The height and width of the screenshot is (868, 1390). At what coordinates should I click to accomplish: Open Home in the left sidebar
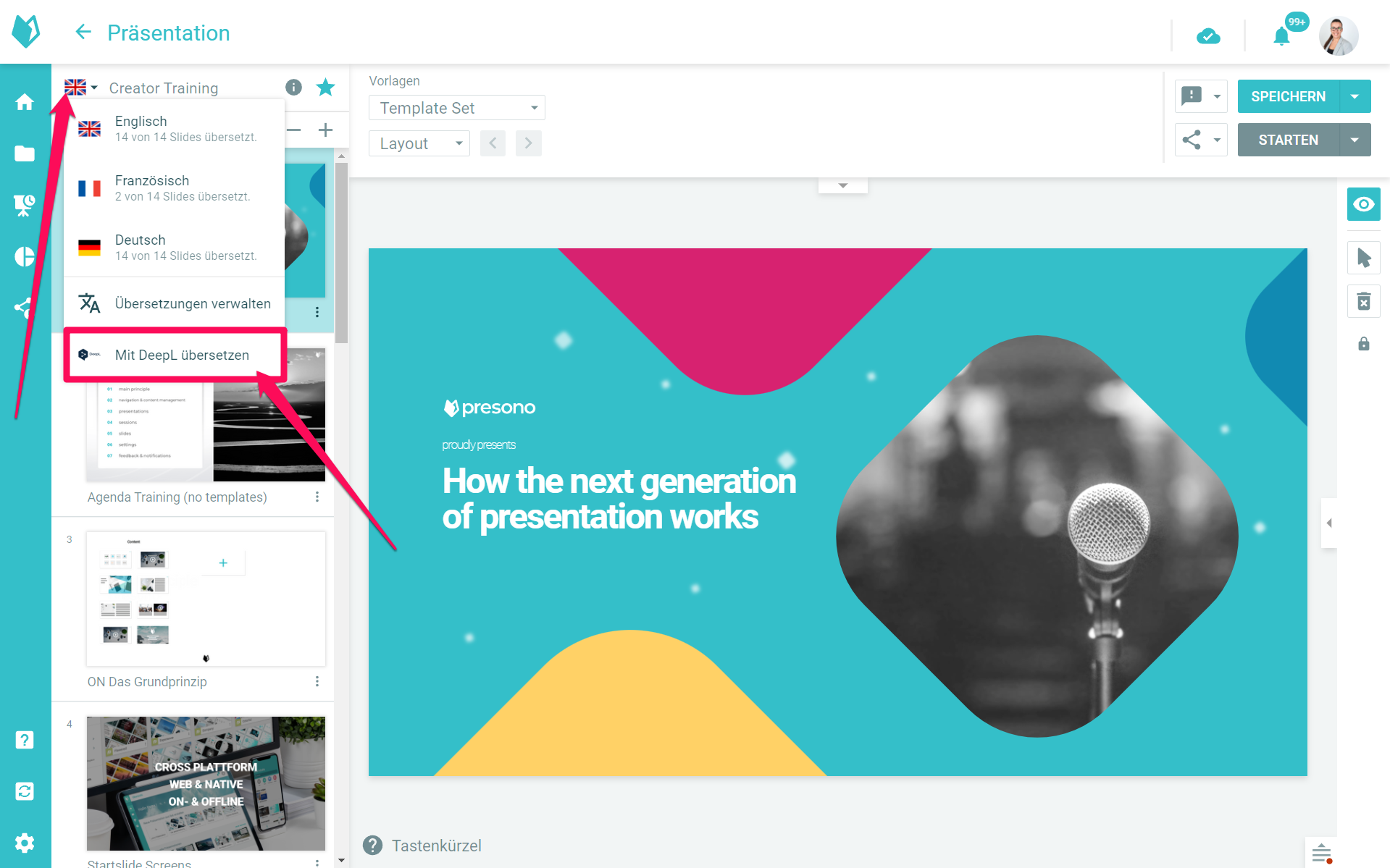(x=25, y=102)
